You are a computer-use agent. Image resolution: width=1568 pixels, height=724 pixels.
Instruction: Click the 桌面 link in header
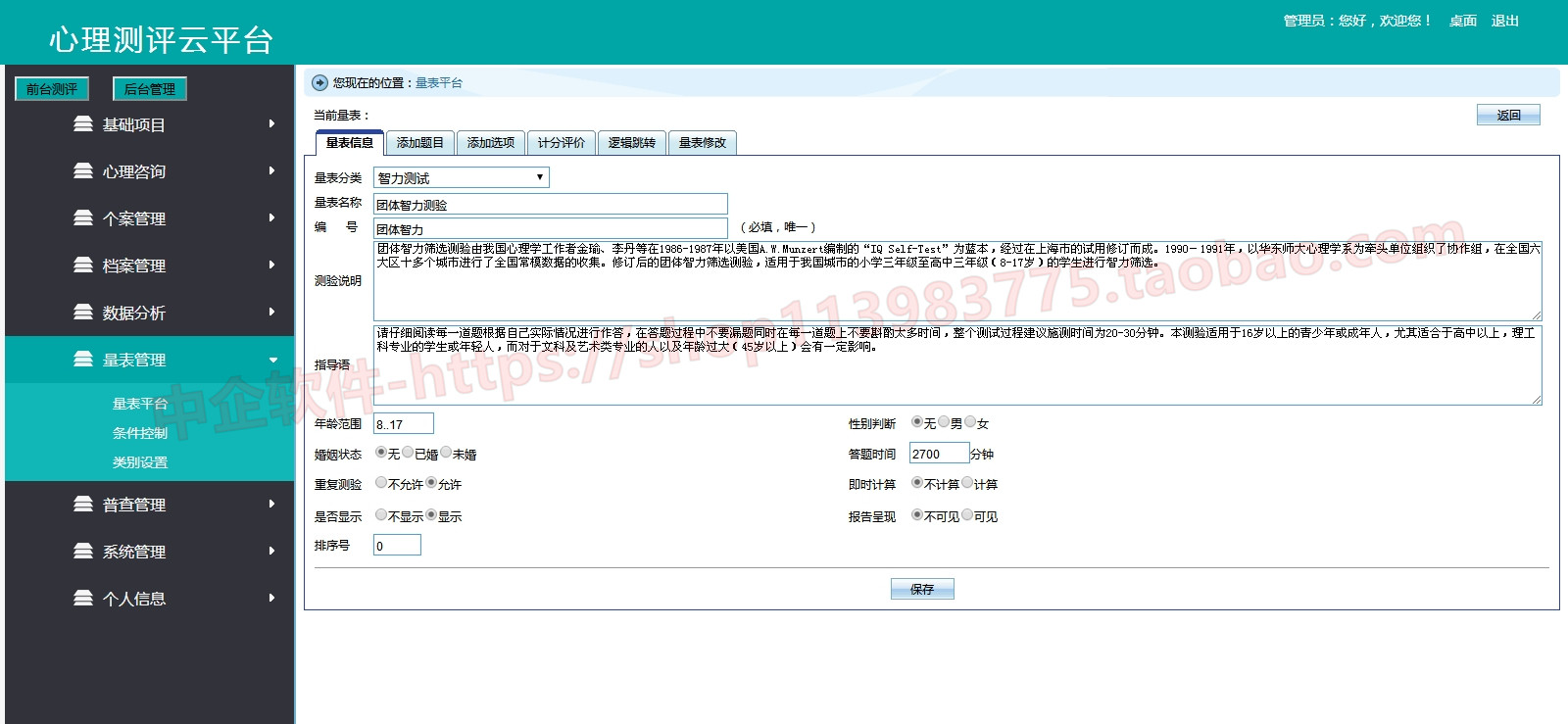[1463, 21]
